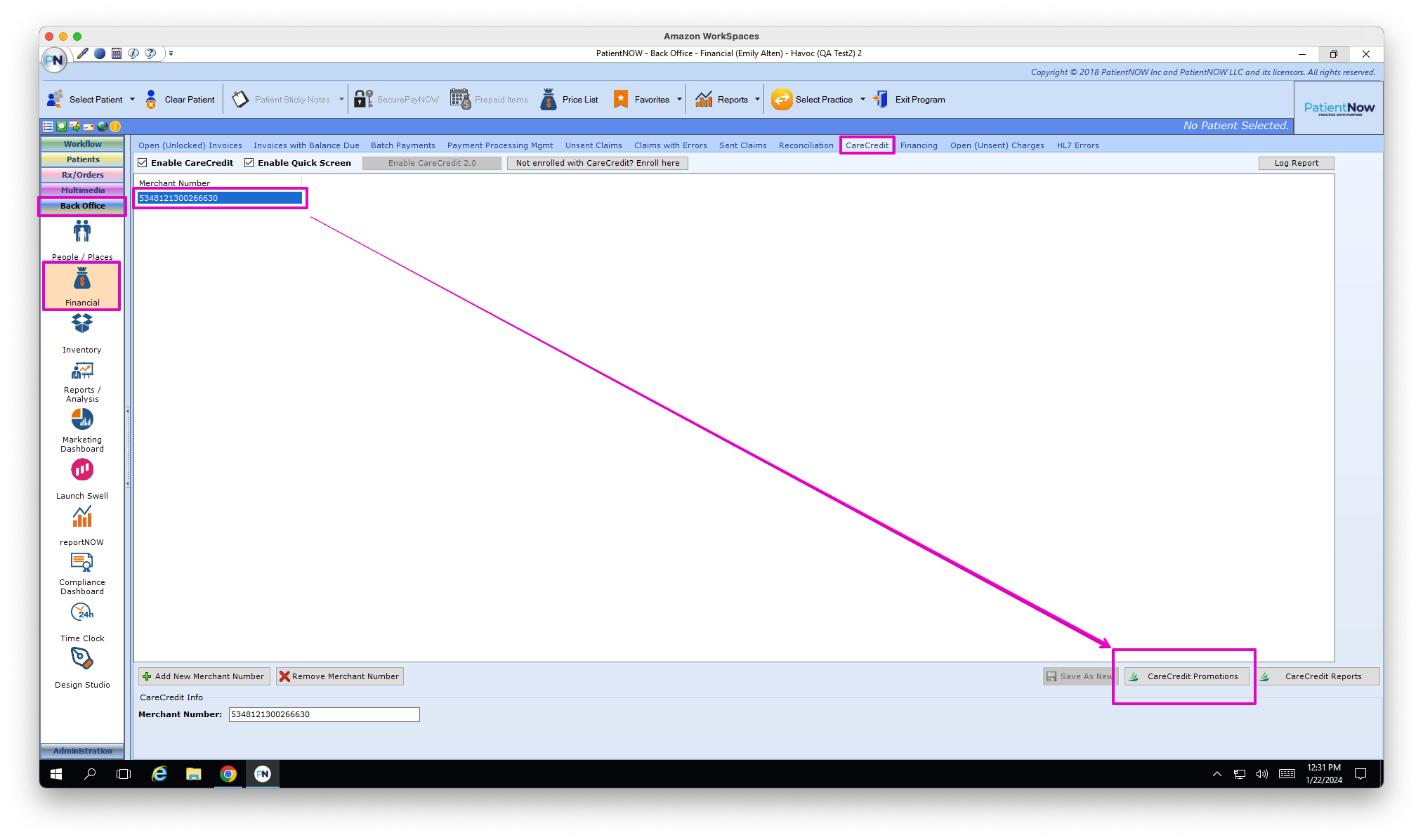The image size is (1423, 840).
Task: Click the Exit Program icon
Action: point(881,100)
